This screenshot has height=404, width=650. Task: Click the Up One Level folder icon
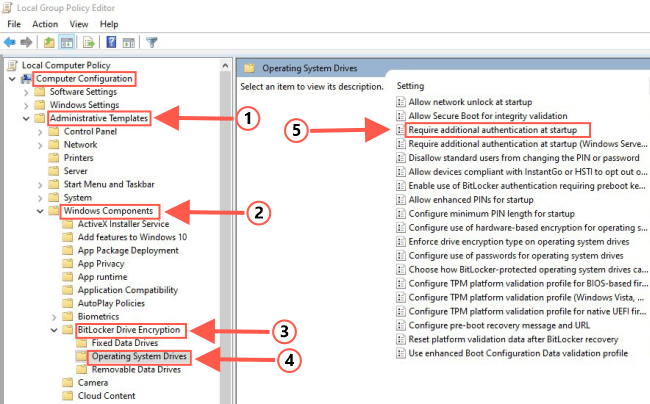(49, 42)
